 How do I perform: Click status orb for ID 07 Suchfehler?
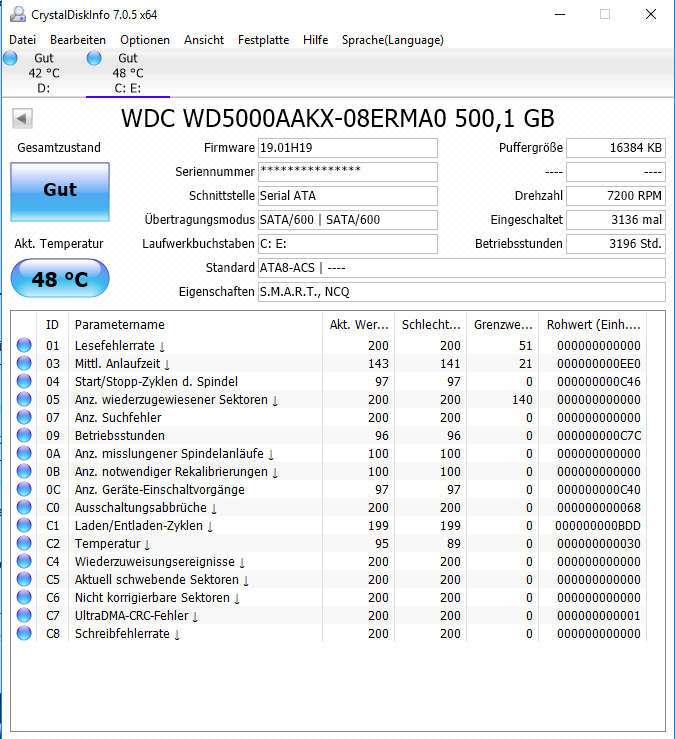(24, 417)
